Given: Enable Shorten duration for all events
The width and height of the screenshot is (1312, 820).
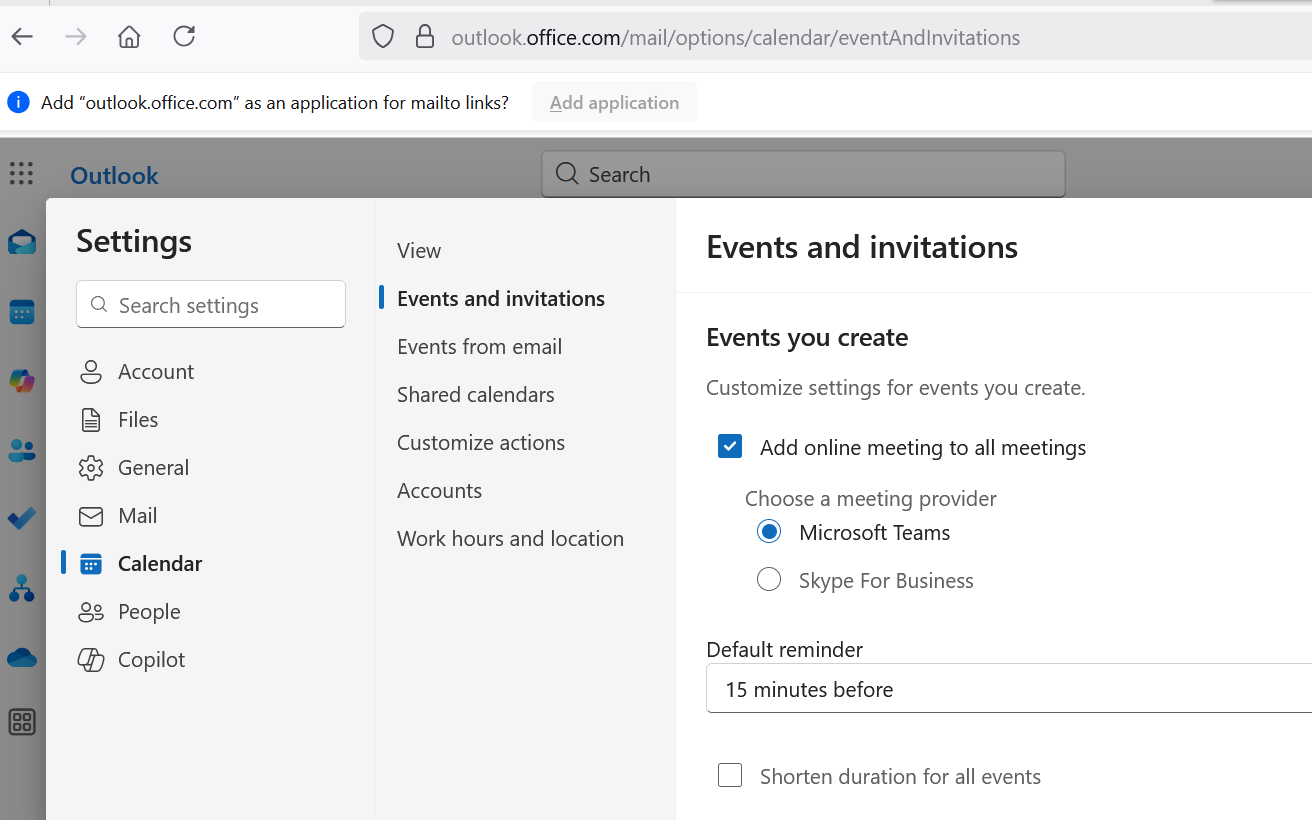Looking at the screenshot, I should click(x=730, y=776).
